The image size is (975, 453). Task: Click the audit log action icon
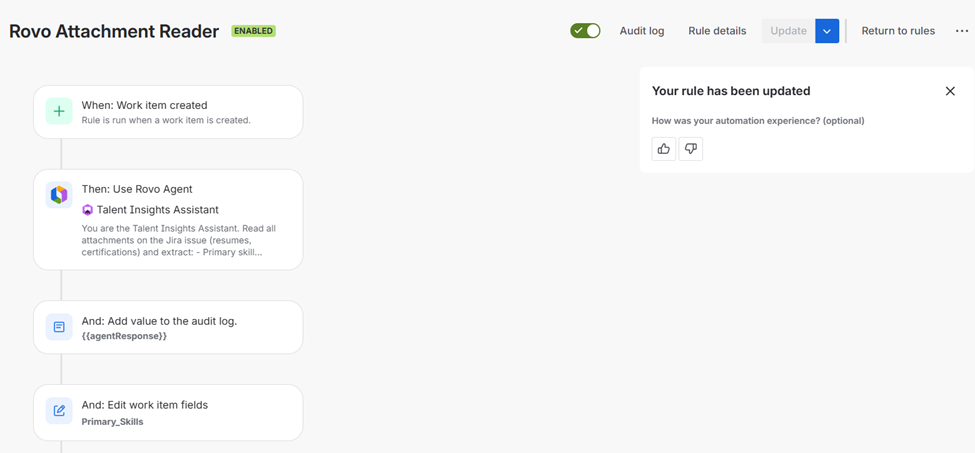(59, 327)
